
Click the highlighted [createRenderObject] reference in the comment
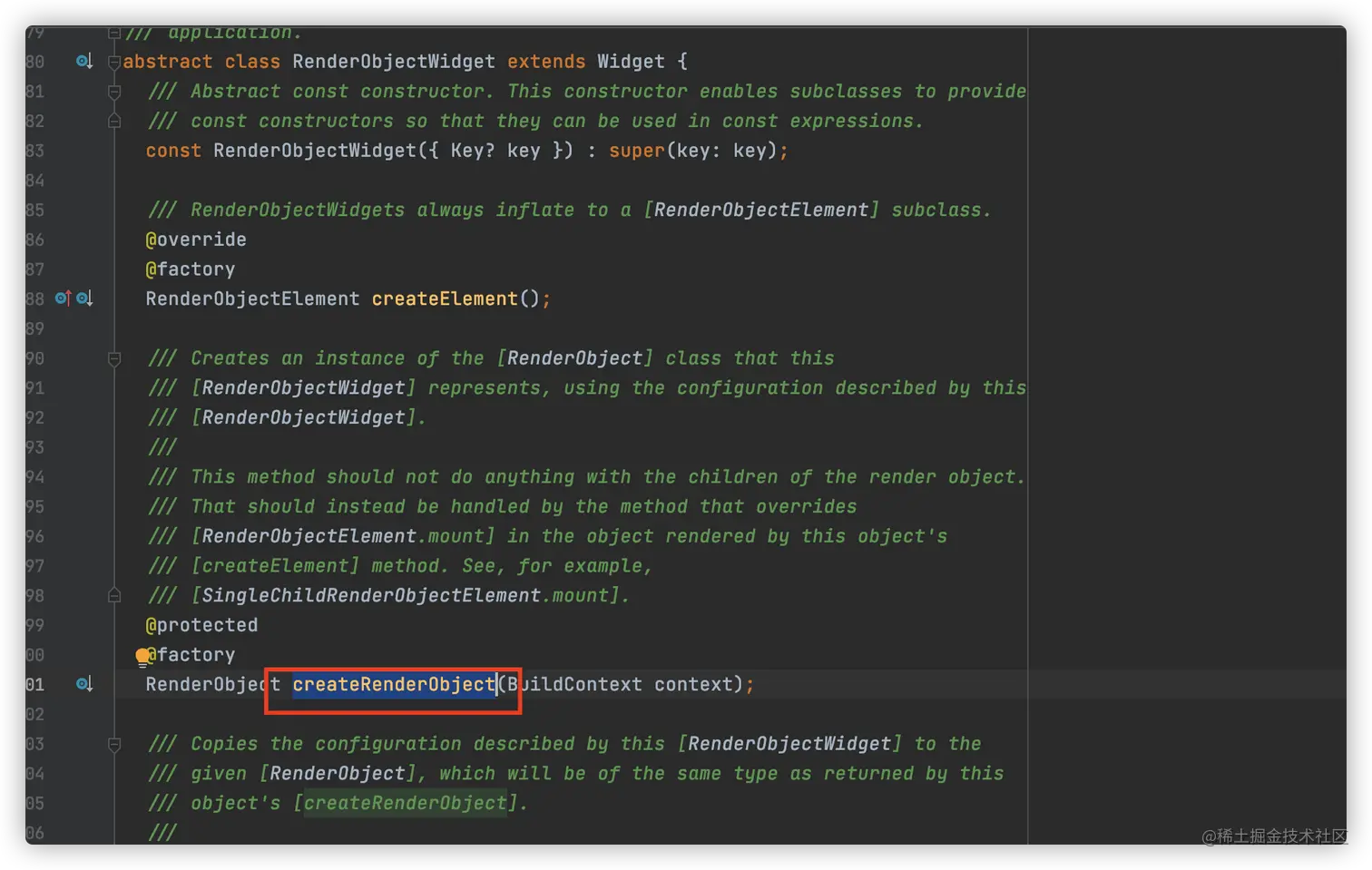406,803
